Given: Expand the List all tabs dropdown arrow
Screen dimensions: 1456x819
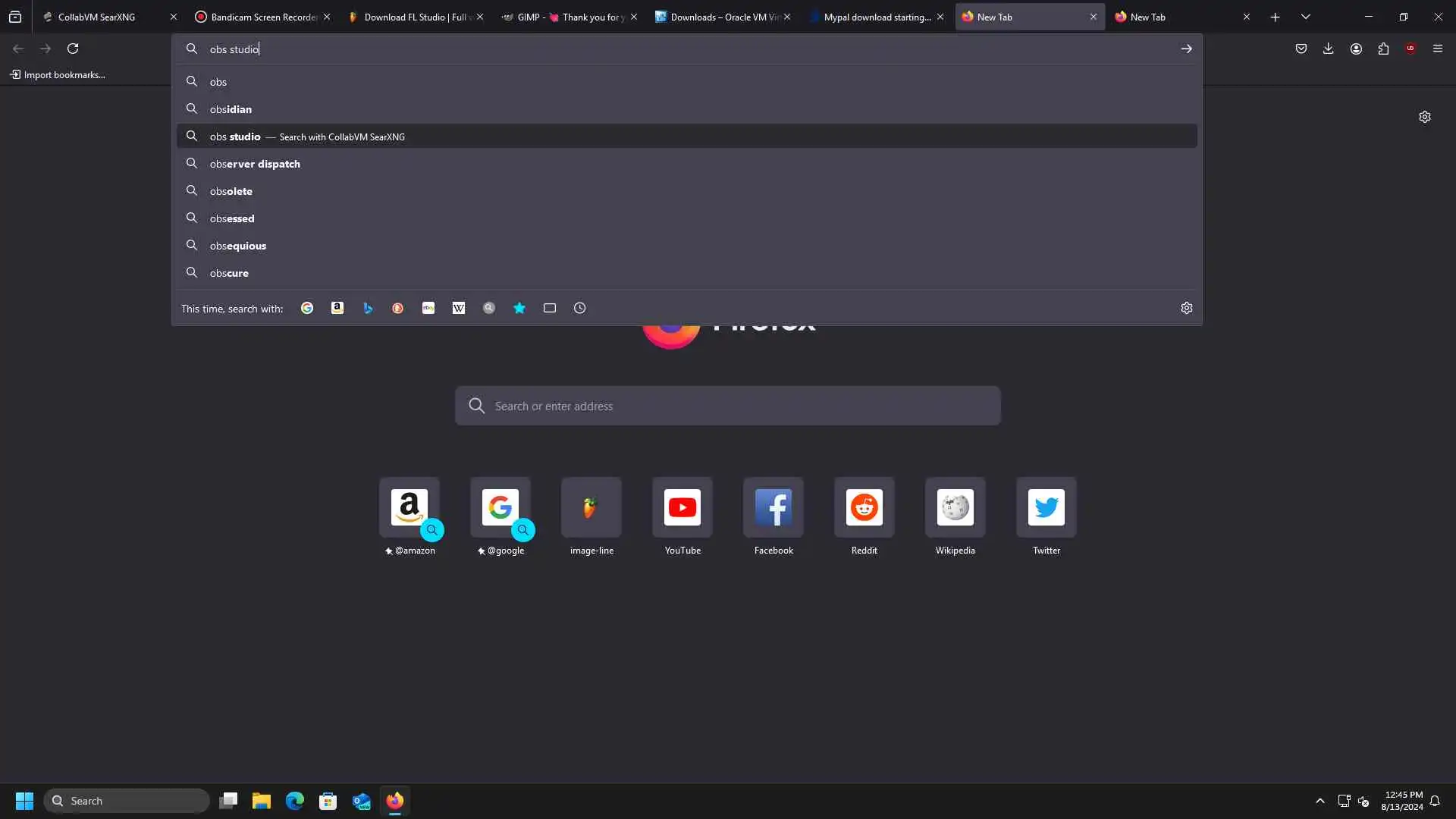Looking at the screenshot, I should 1306,17.
